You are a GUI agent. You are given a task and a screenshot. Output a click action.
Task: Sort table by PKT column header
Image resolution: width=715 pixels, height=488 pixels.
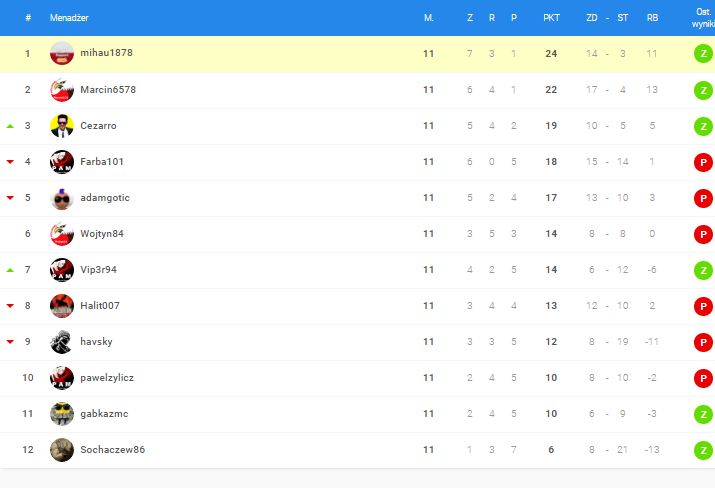coord(551,18)
